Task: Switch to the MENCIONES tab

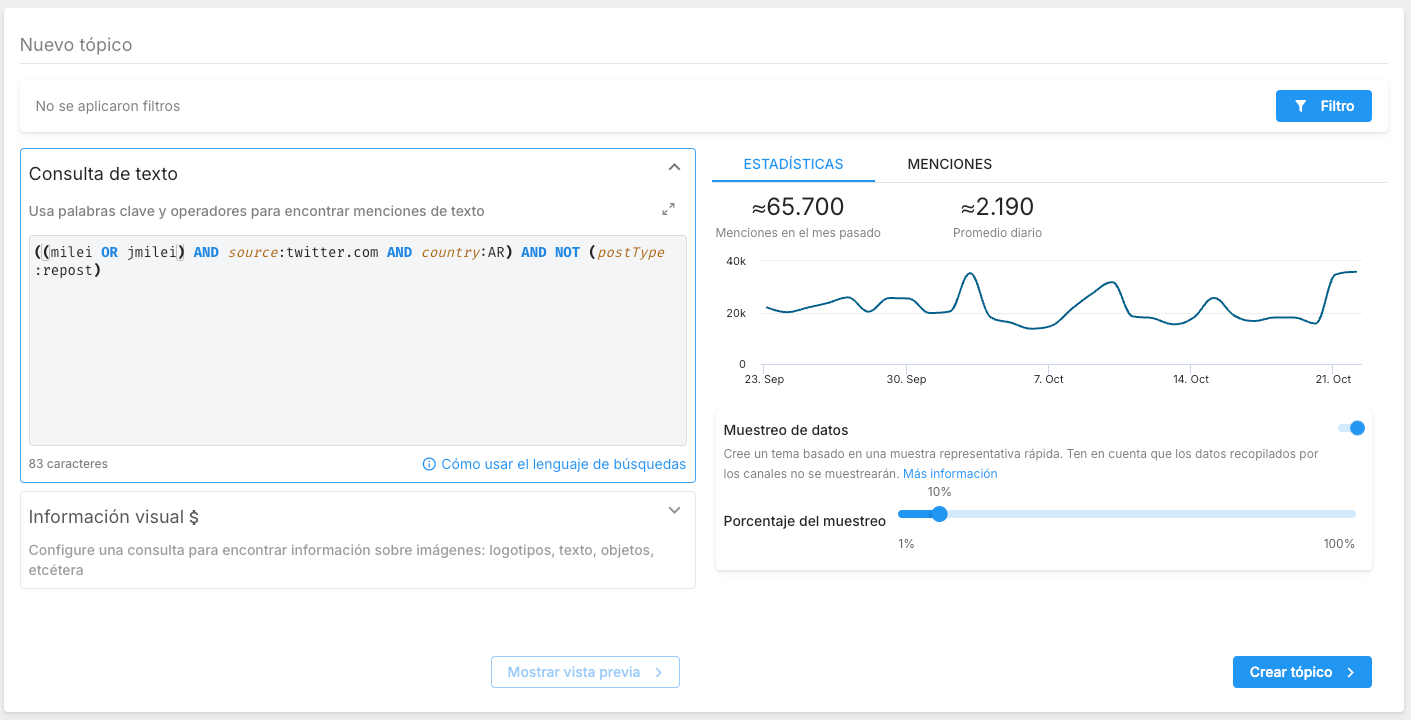Action: click(949, 164)
